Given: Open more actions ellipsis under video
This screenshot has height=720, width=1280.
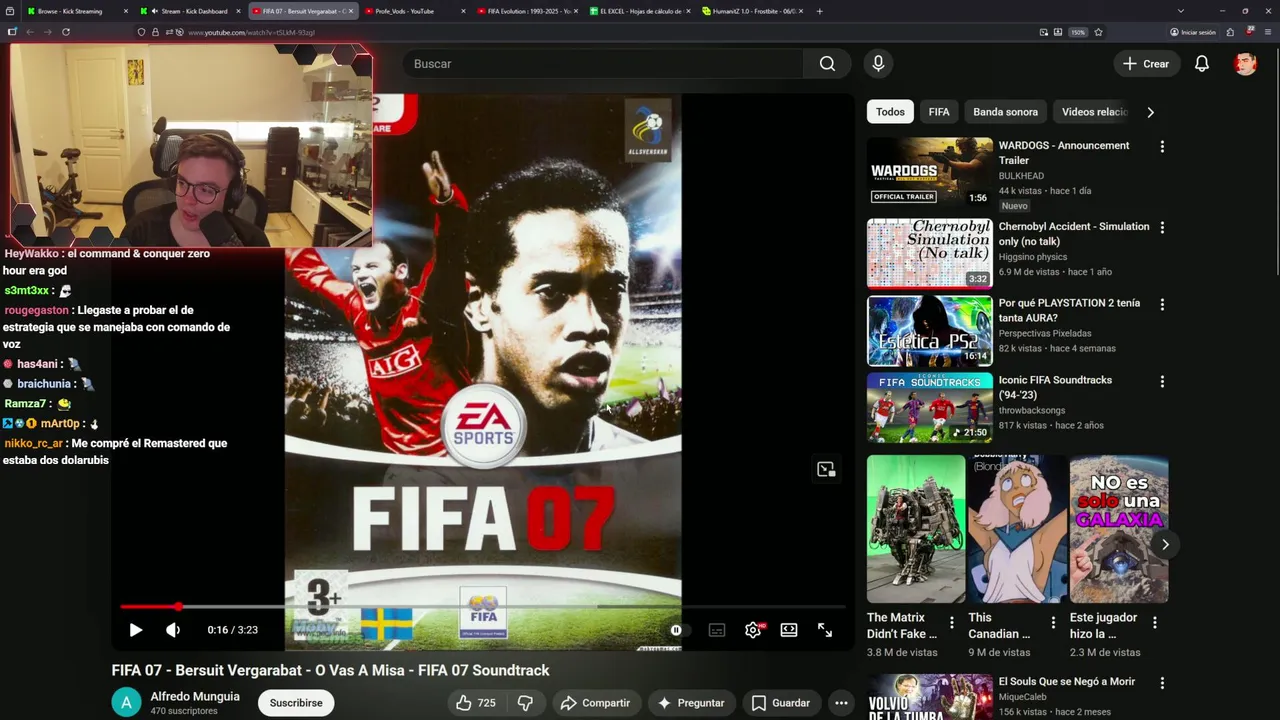Looking at the screenshot, I should click(841, 703).
